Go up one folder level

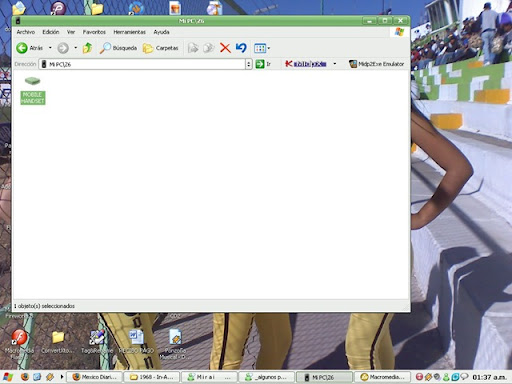87,48
